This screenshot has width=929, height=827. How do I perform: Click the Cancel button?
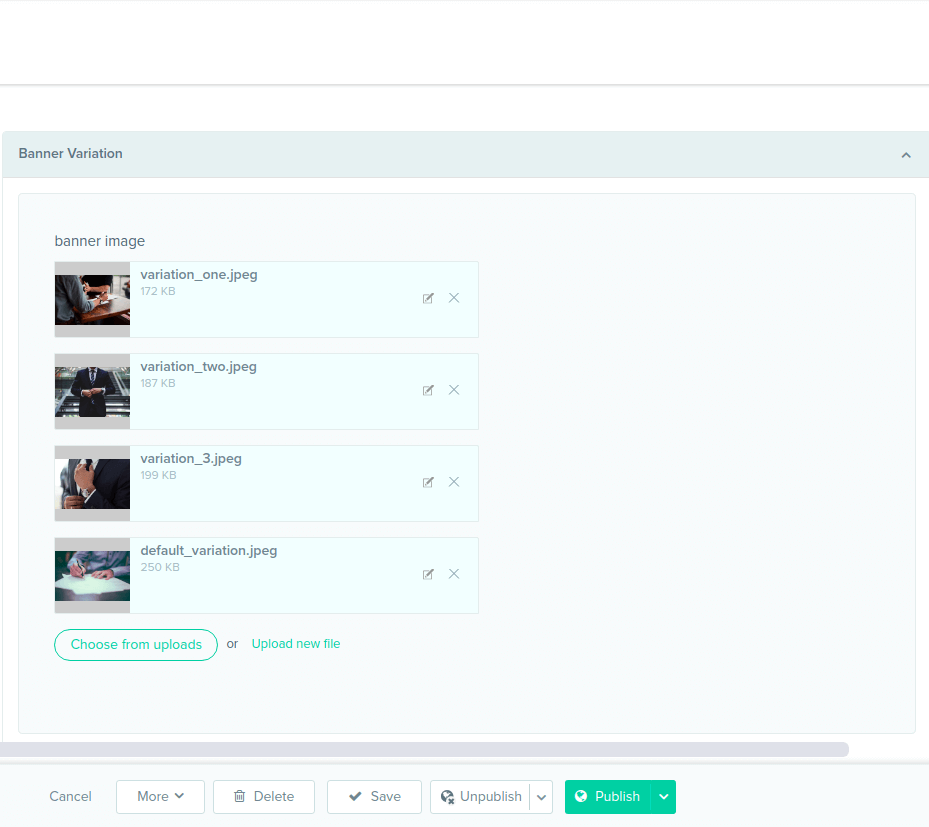(70, 796)
